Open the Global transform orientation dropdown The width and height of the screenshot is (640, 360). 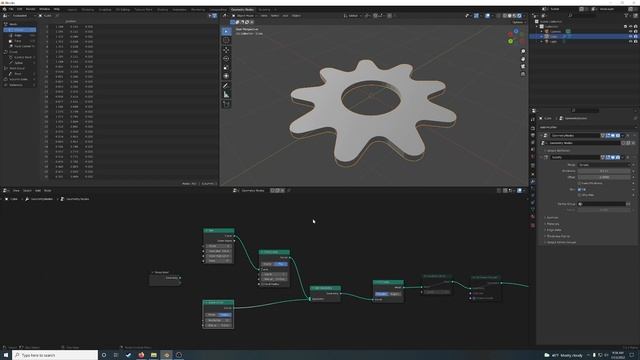tap(353, 16)
